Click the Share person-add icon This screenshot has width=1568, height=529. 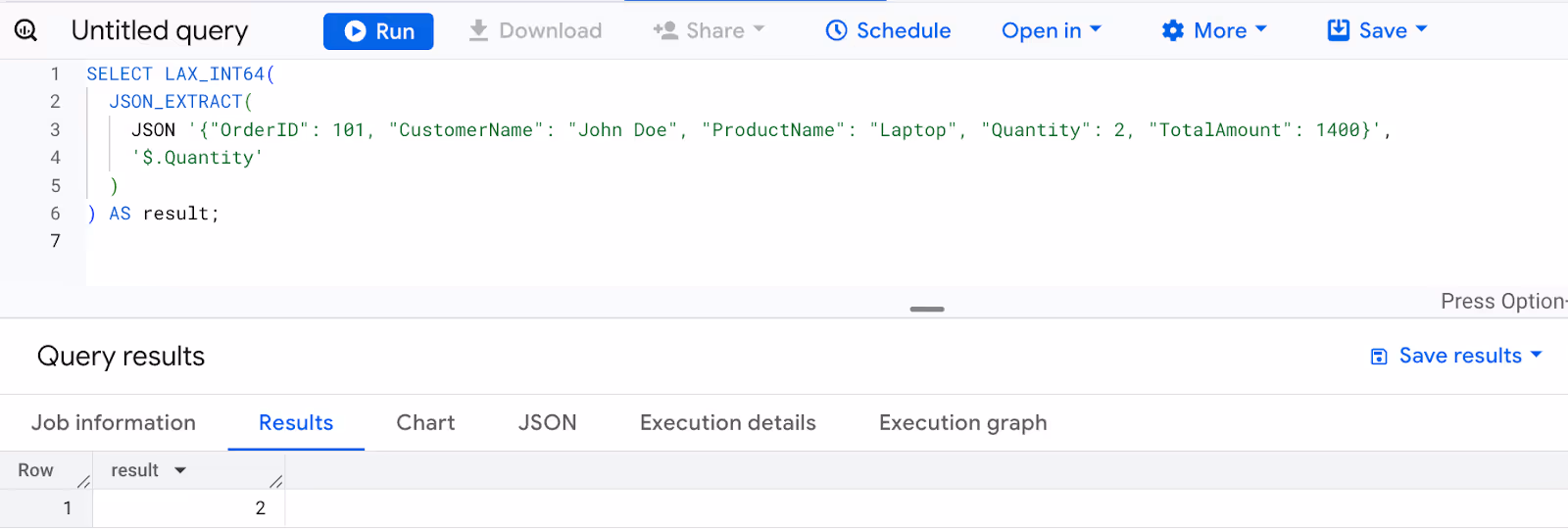pyautogui.click(x=665, y=30)
